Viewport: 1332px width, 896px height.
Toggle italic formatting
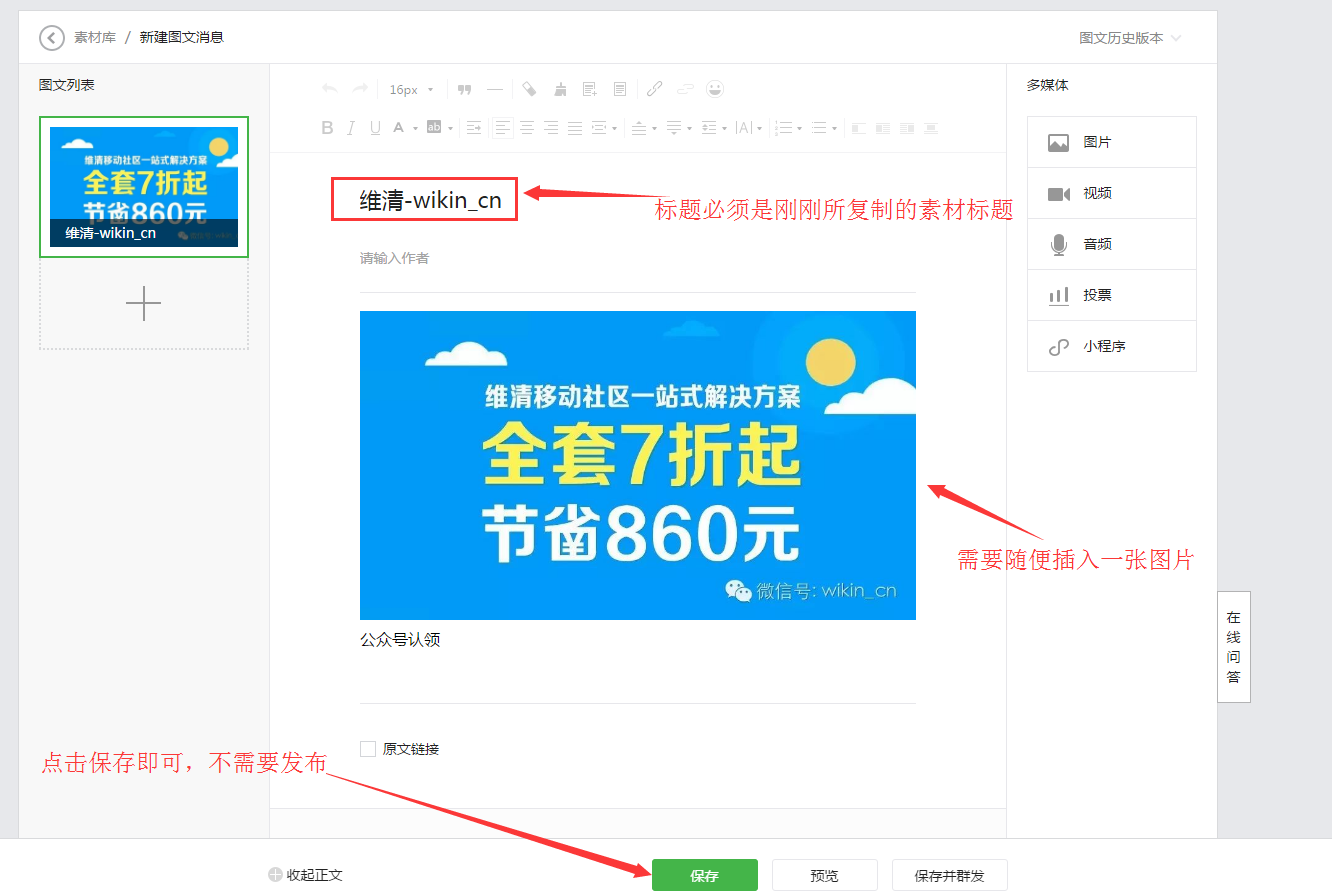[351, 128]
